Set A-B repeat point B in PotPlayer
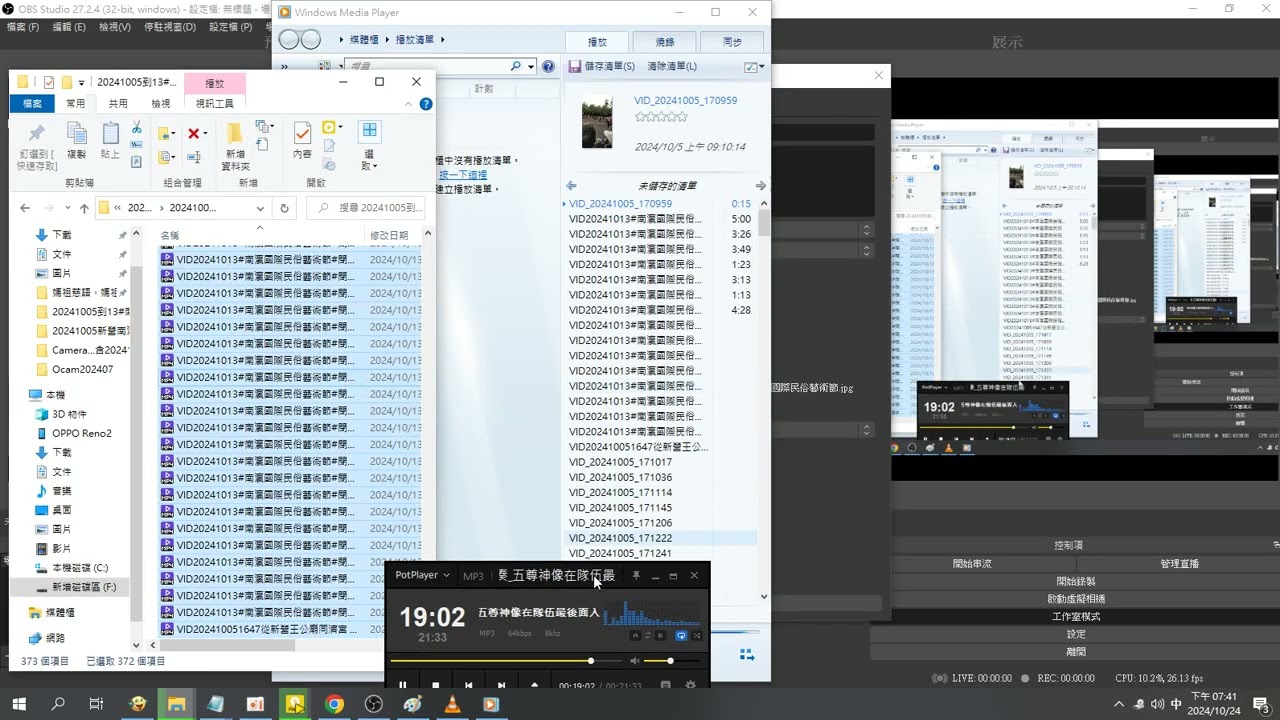This screenshot has width=1280, height=720. [x=660, y=635]
